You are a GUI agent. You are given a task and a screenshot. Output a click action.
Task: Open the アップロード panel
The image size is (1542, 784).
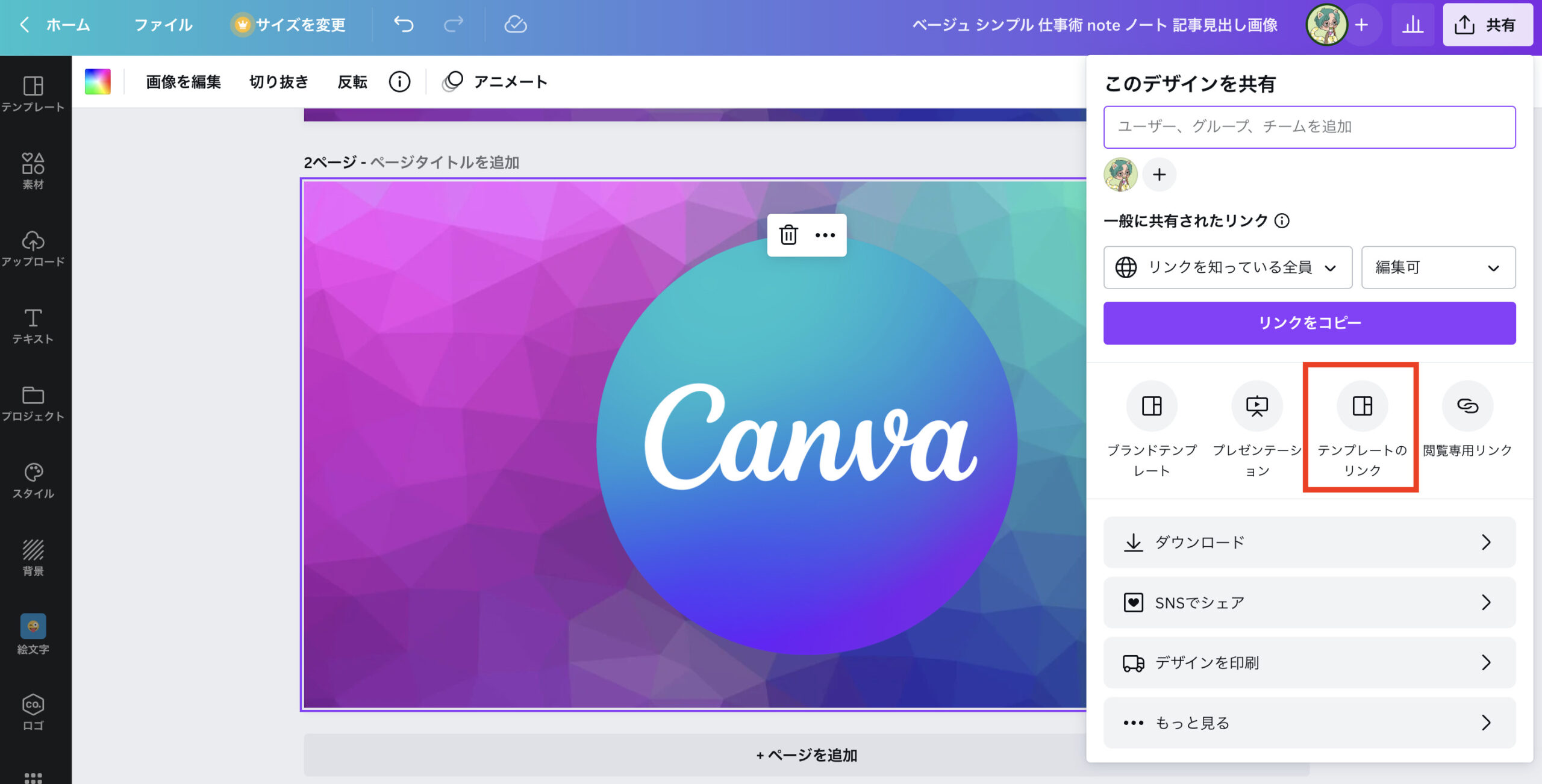tap(33, 249)
